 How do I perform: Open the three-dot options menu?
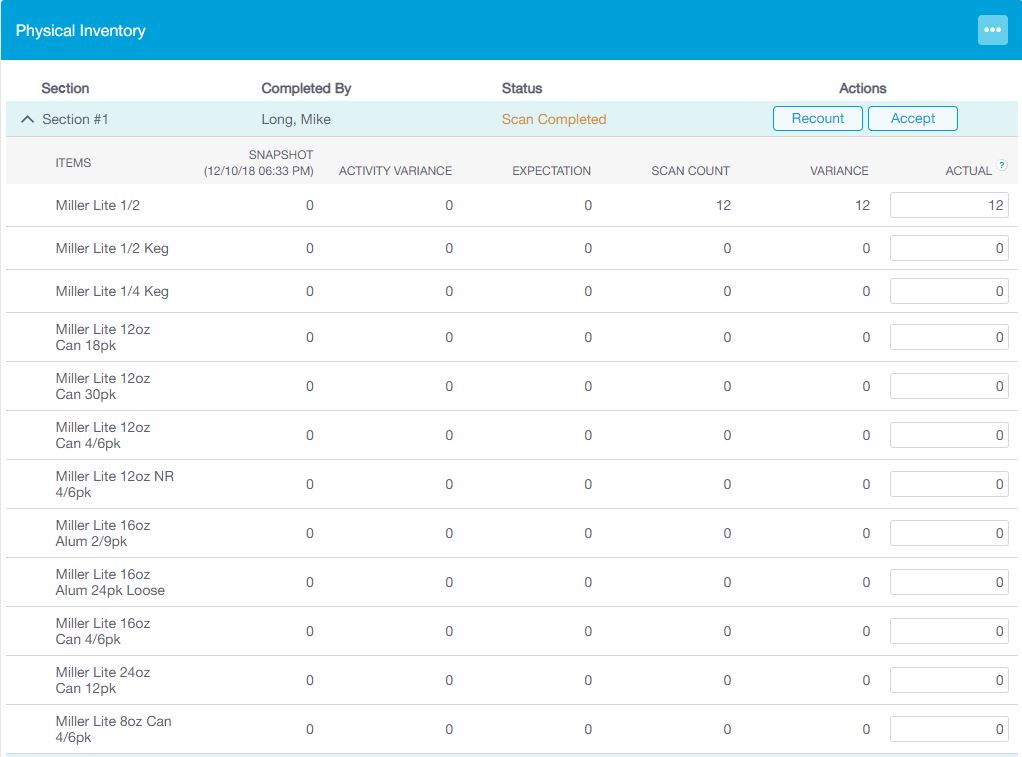(992, 30)
